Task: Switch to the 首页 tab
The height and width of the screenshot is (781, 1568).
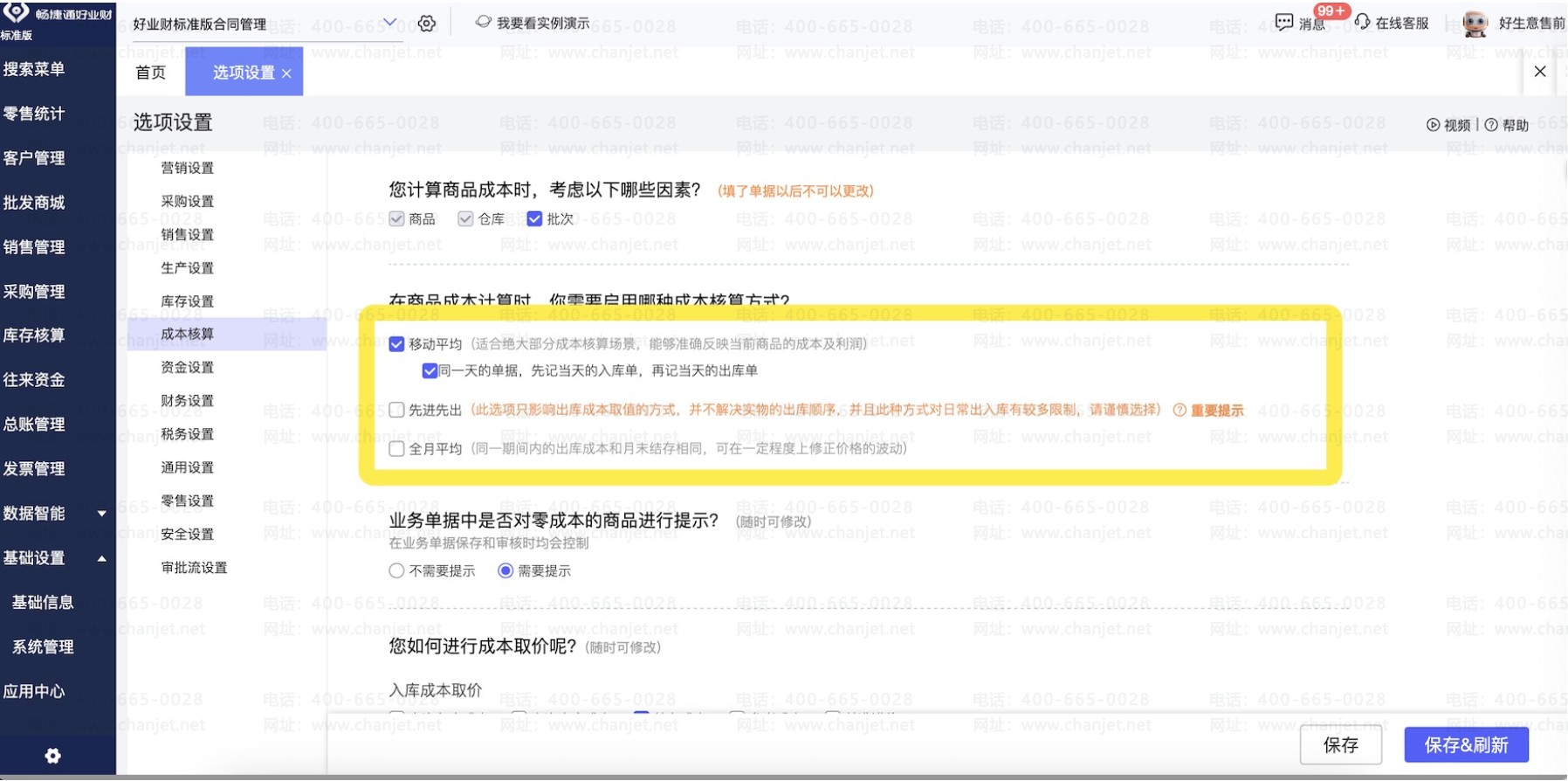Action: (x=151, y=73)
